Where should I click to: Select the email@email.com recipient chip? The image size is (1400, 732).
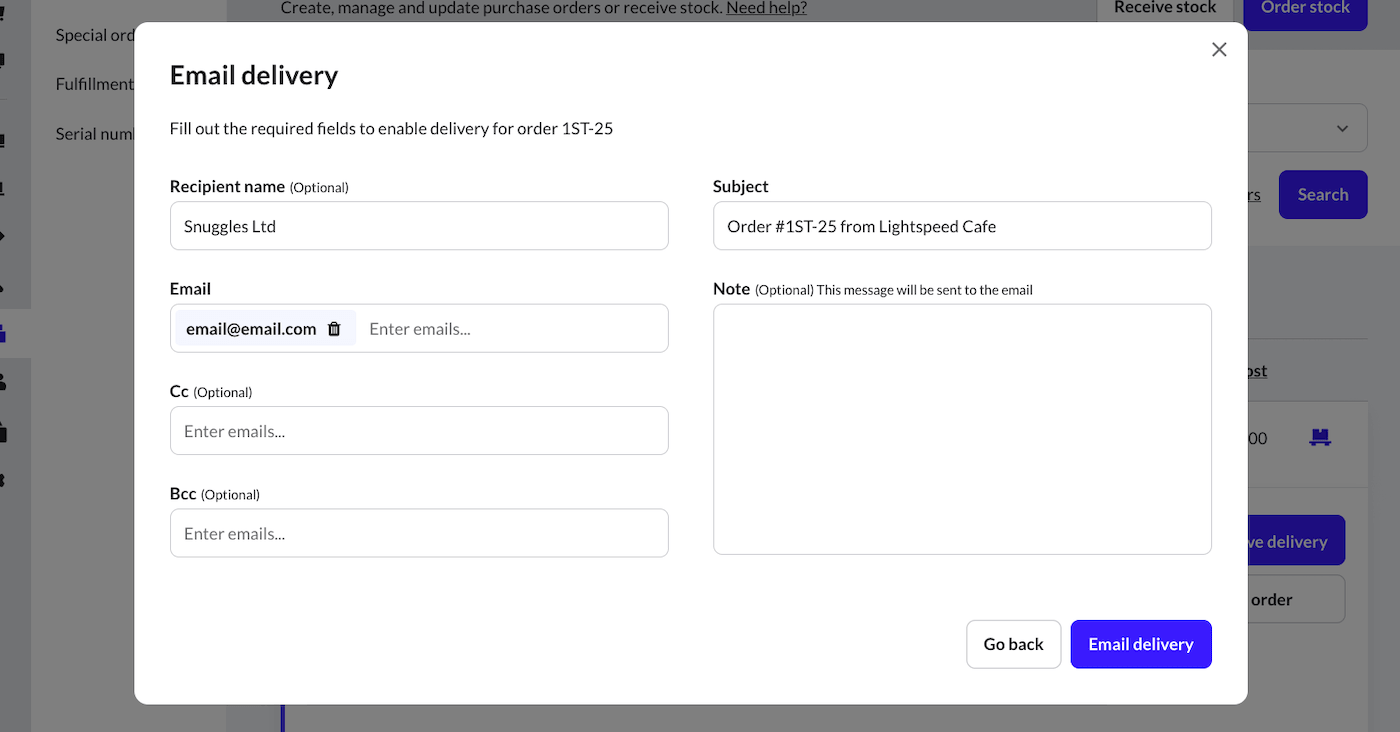pyautogui.click(x=265, y=329)
